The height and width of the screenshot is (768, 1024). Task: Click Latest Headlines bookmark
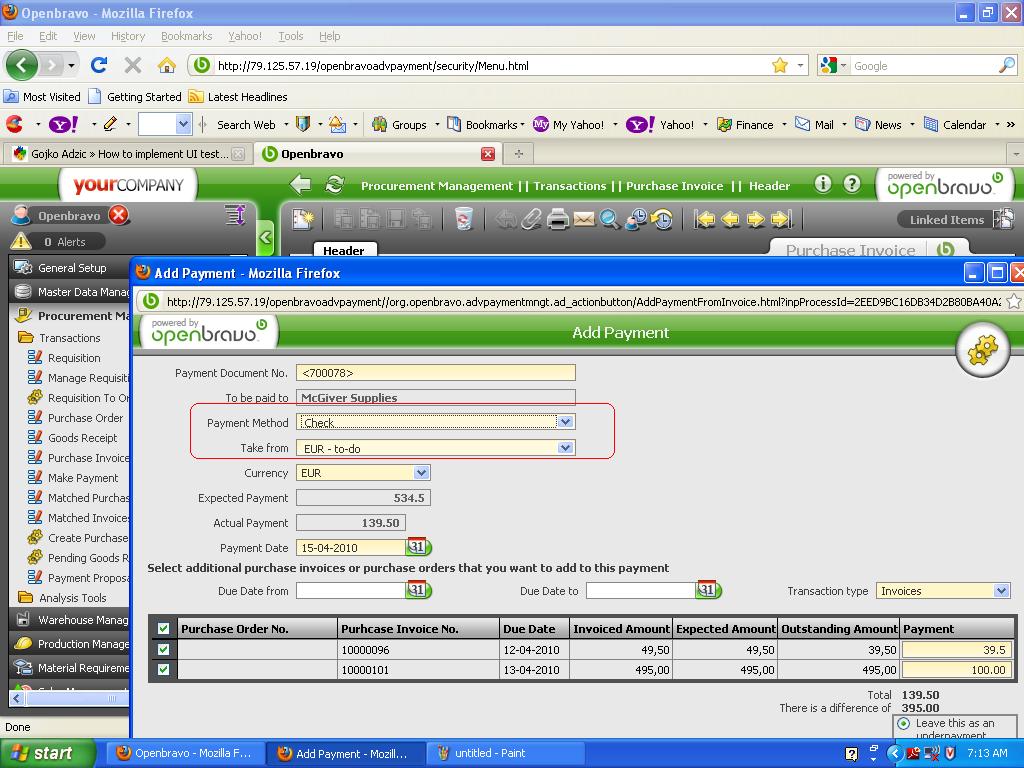click(x=238, y=97)
